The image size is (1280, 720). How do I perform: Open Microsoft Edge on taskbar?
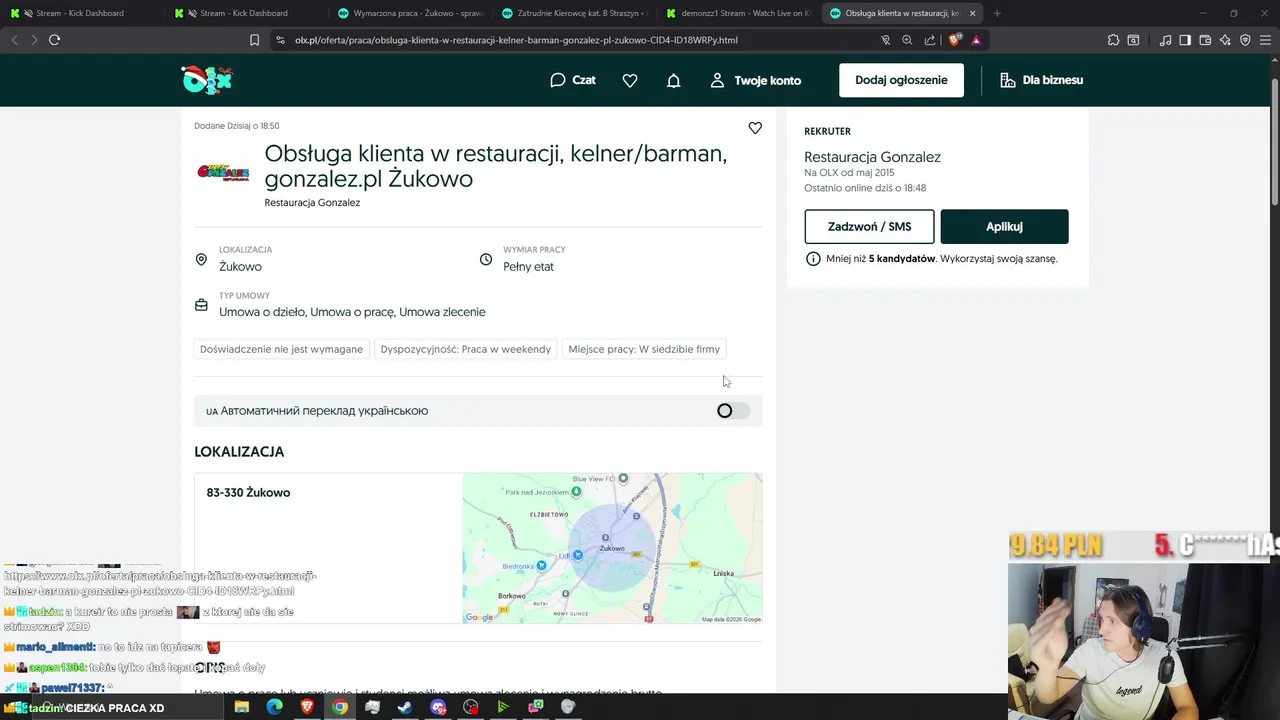click(274, 707)
